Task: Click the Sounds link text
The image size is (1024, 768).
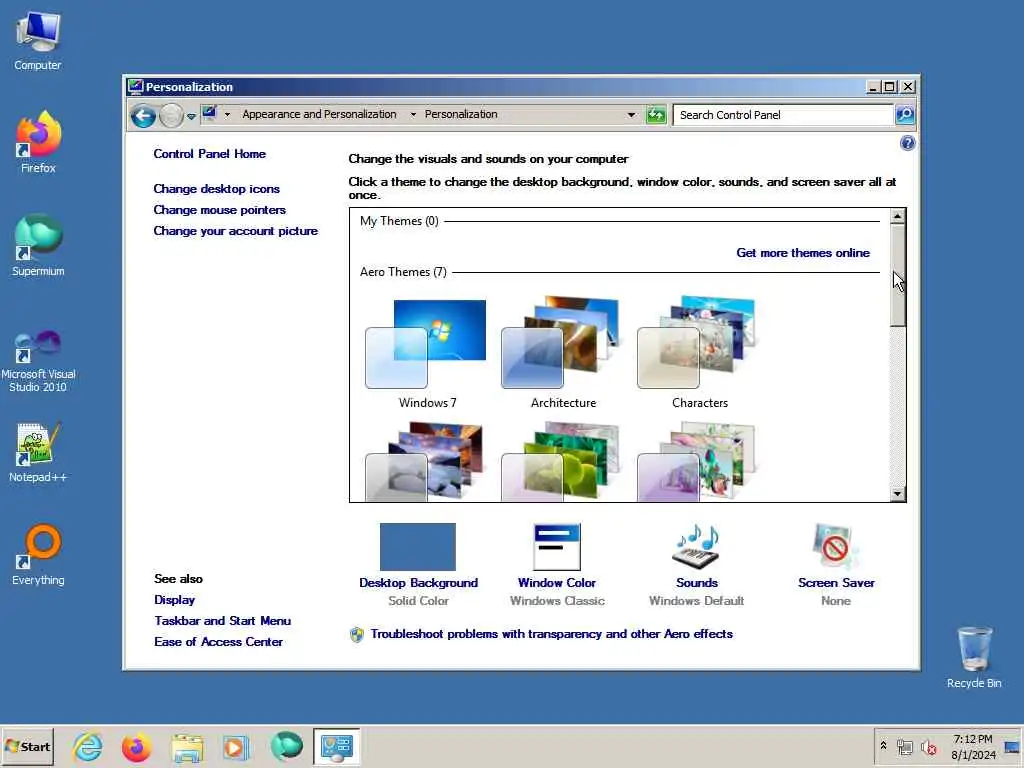Action: click(697, 583)
